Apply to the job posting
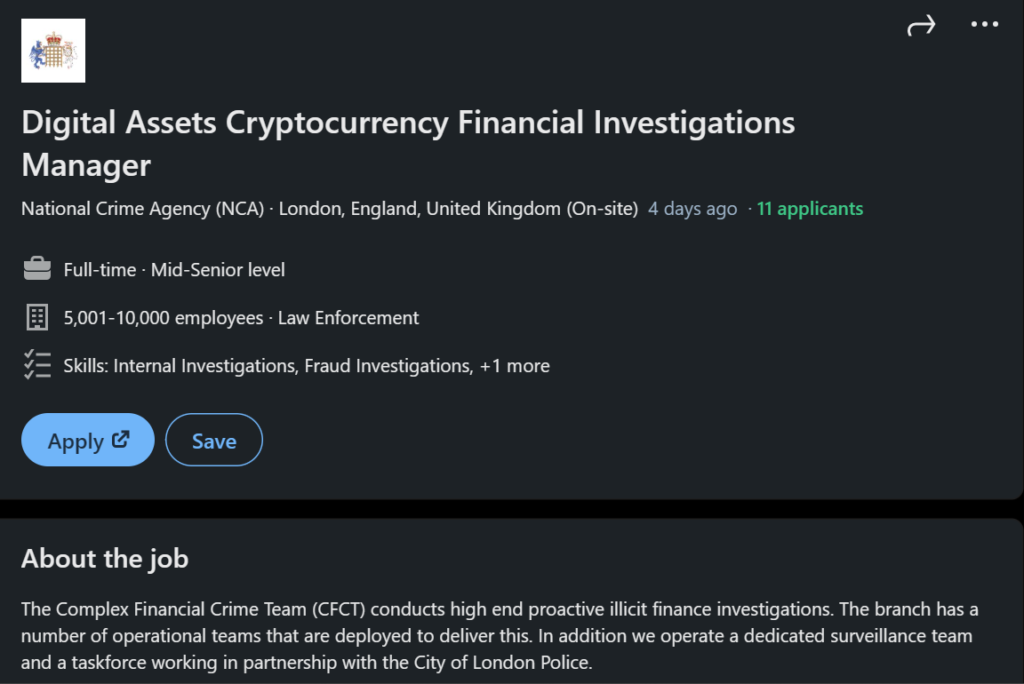This screenshot has height=684, width=1024. (87, 439)
